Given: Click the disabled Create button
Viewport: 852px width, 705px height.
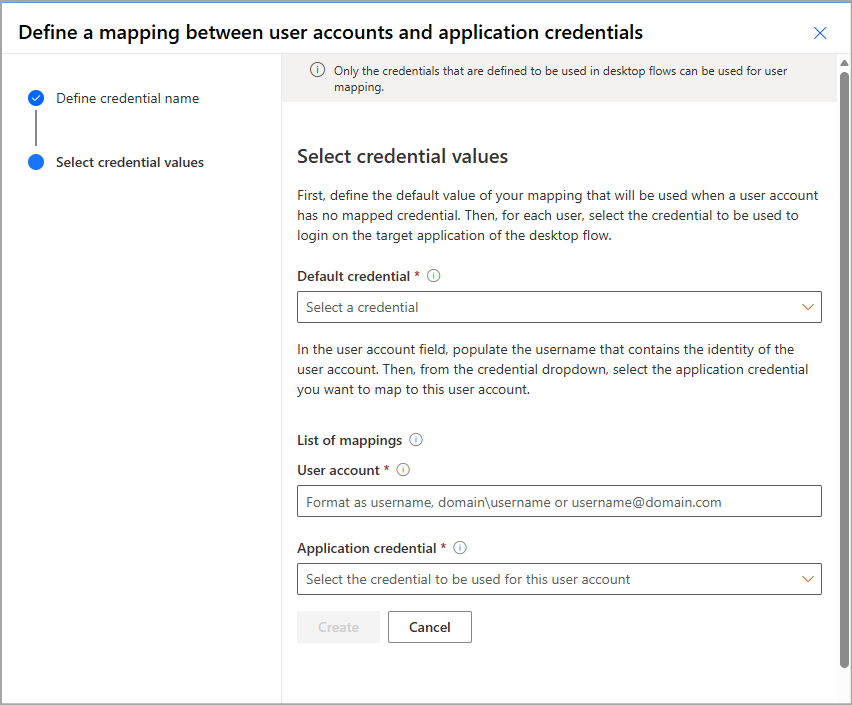Looking at the screenshot, I should click(338, 627).
